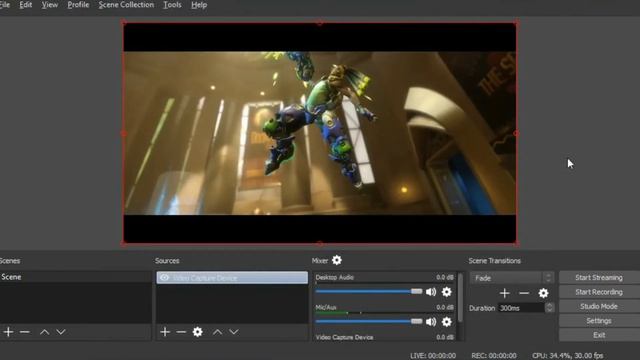This screenshot has height=360, width=640.
Task: Click Start Streaming button
Action: [x=599, y=278]
